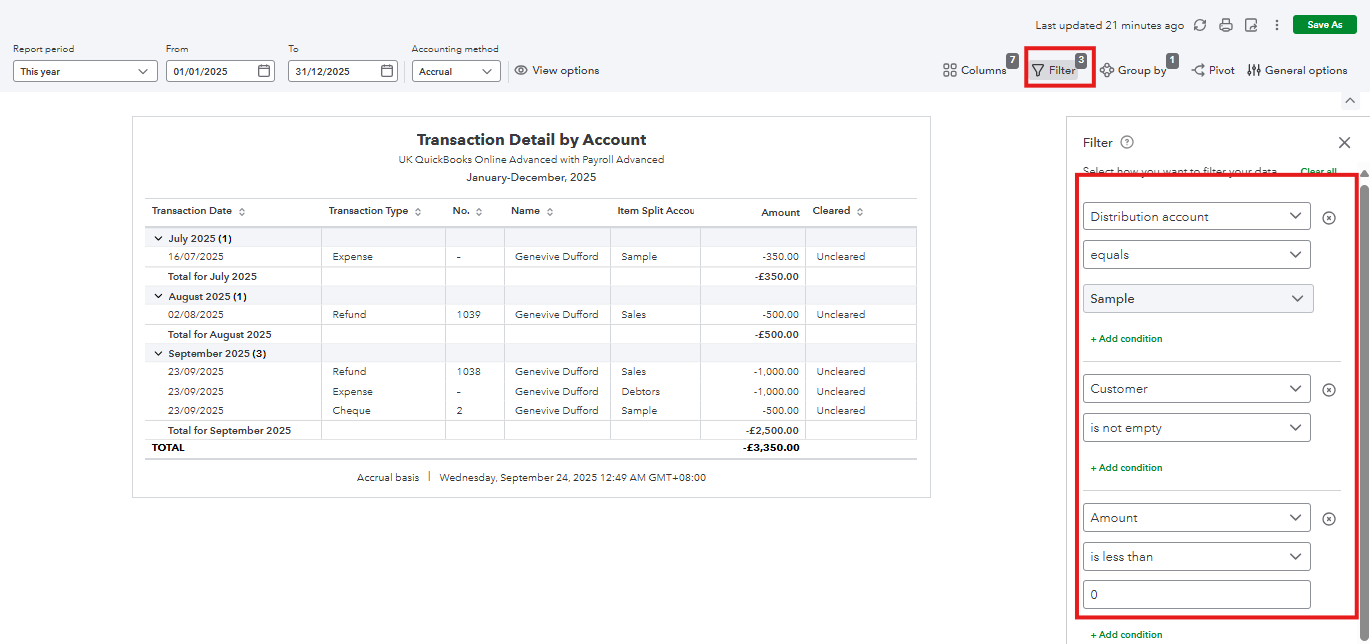This screenshot has width=1370, height=644.
Task: Open the three-dot more options menu
Action: [1276, 25]
